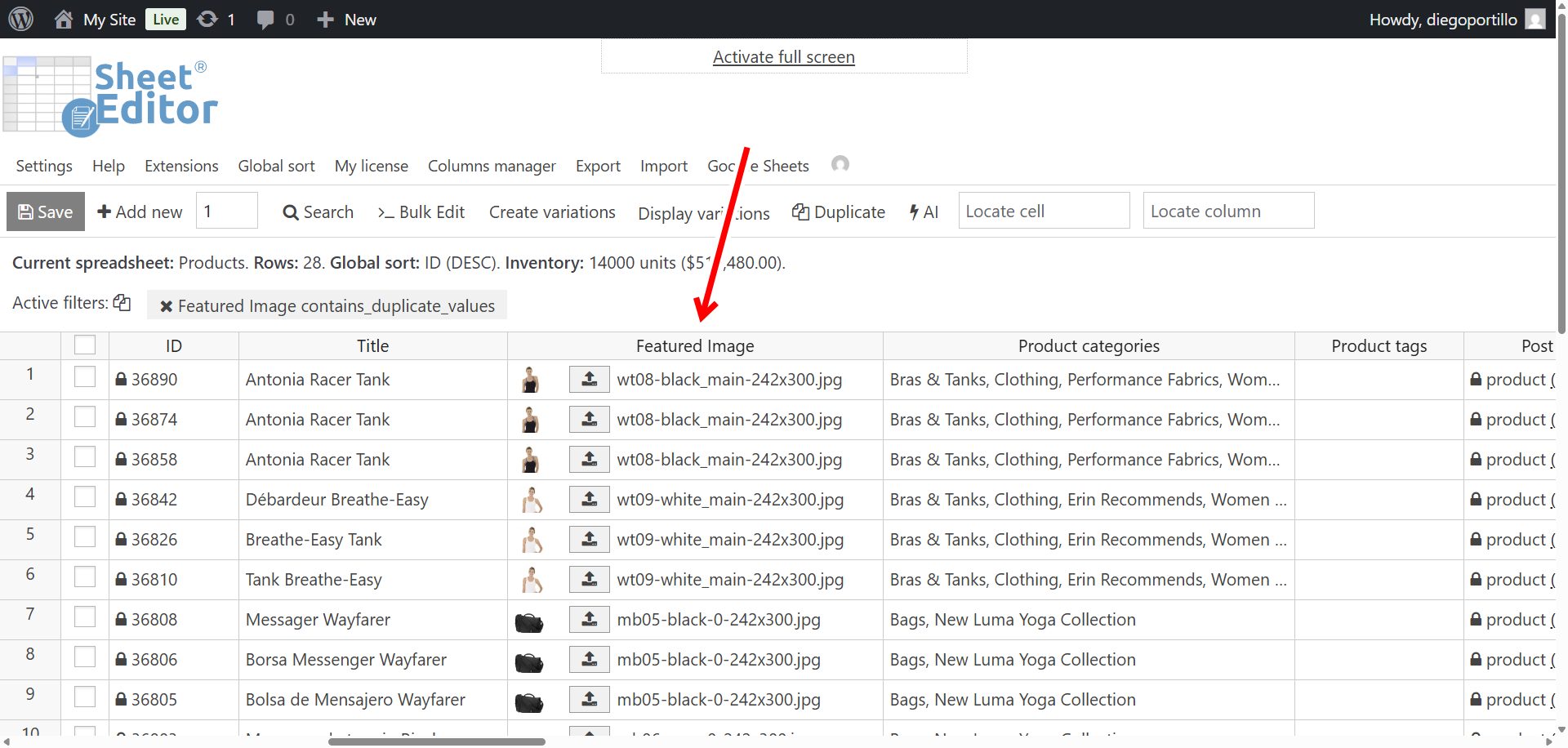Open the comments bubble icon
Screen dimensions: 1568x748
click(265, 19)
